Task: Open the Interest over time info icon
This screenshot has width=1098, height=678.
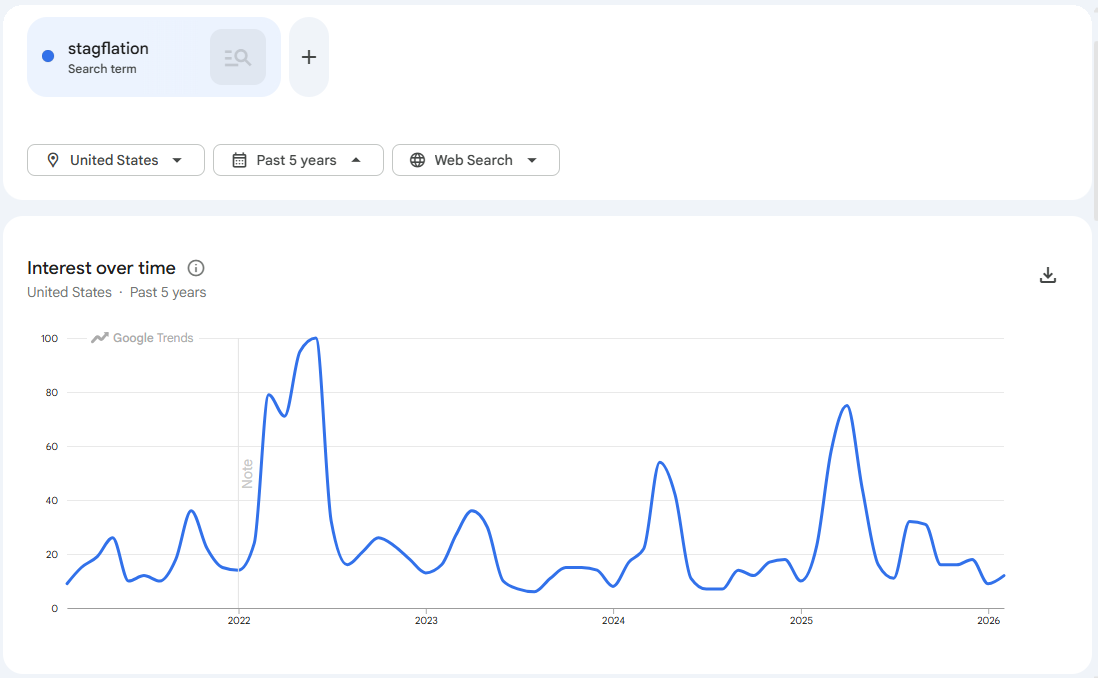Action: click(x=196, y=268)
